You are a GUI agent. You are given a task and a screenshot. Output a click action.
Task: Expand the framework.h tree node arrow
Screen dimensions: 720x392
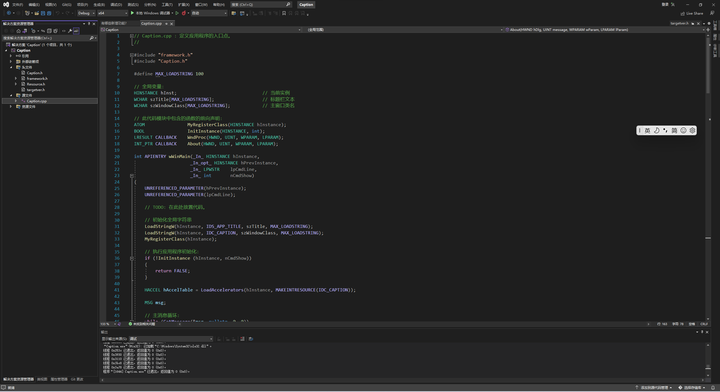tap(16, 78)
